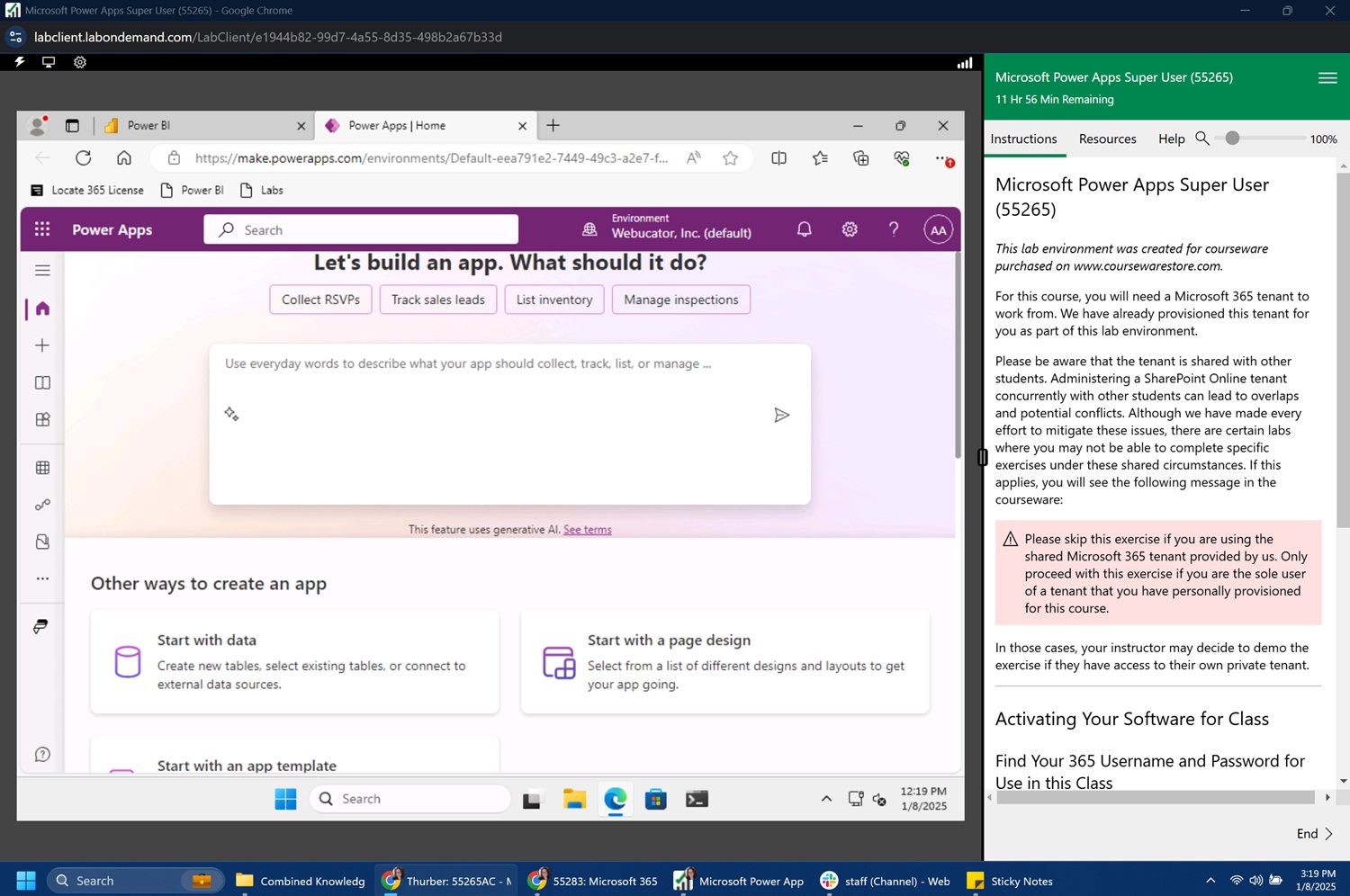This screenshot has width=1350, height=896.
Task: Click the lab lightning bolt commands icon
Action: point(20,62)
